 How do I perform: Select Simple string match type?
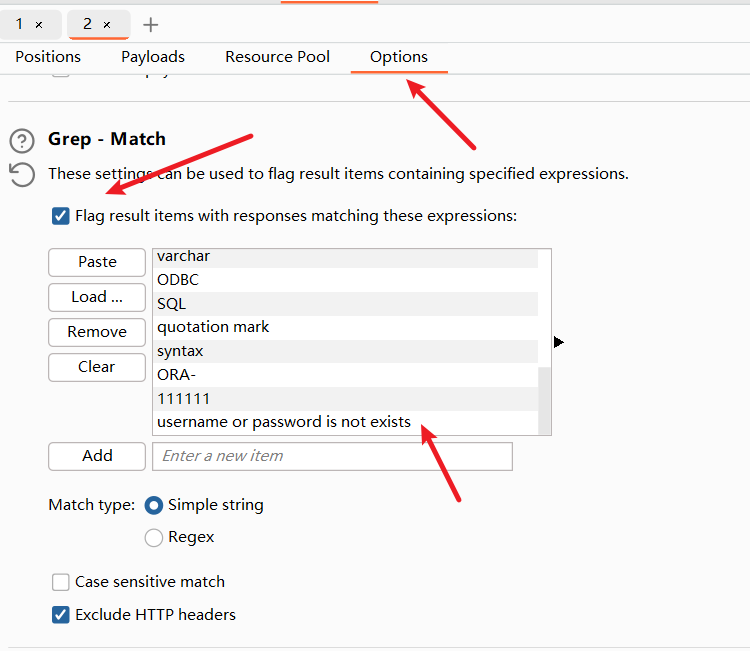pos(154,505)
